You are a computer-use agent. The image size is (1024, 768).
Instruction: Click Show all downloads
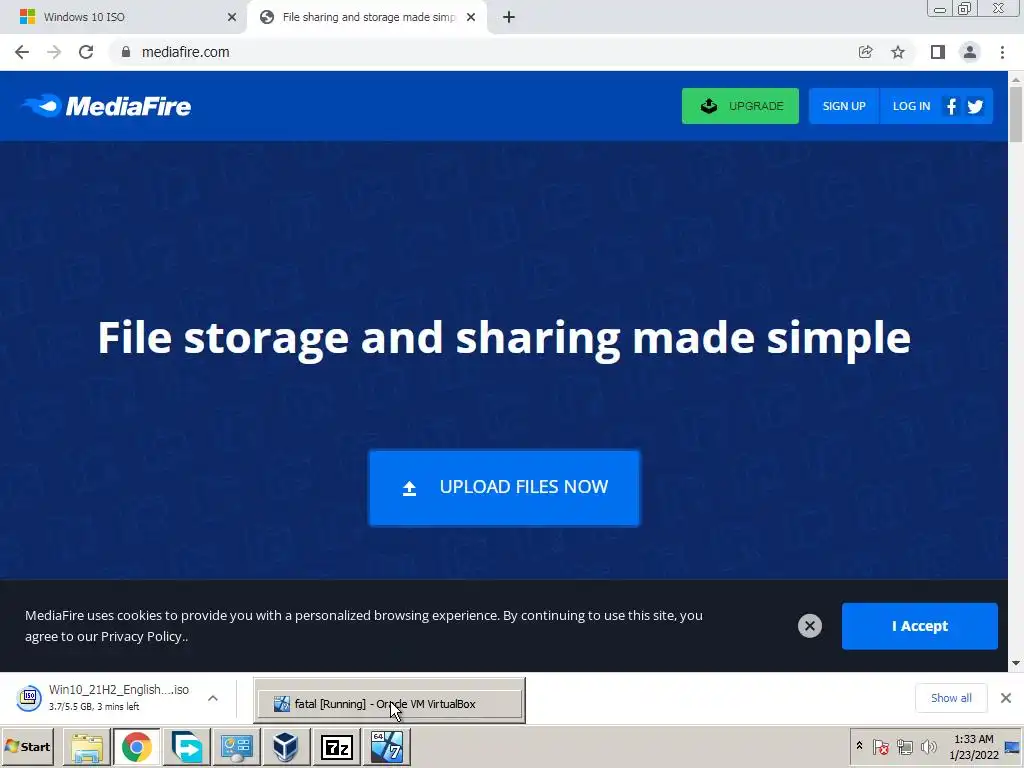click(951, 698)
